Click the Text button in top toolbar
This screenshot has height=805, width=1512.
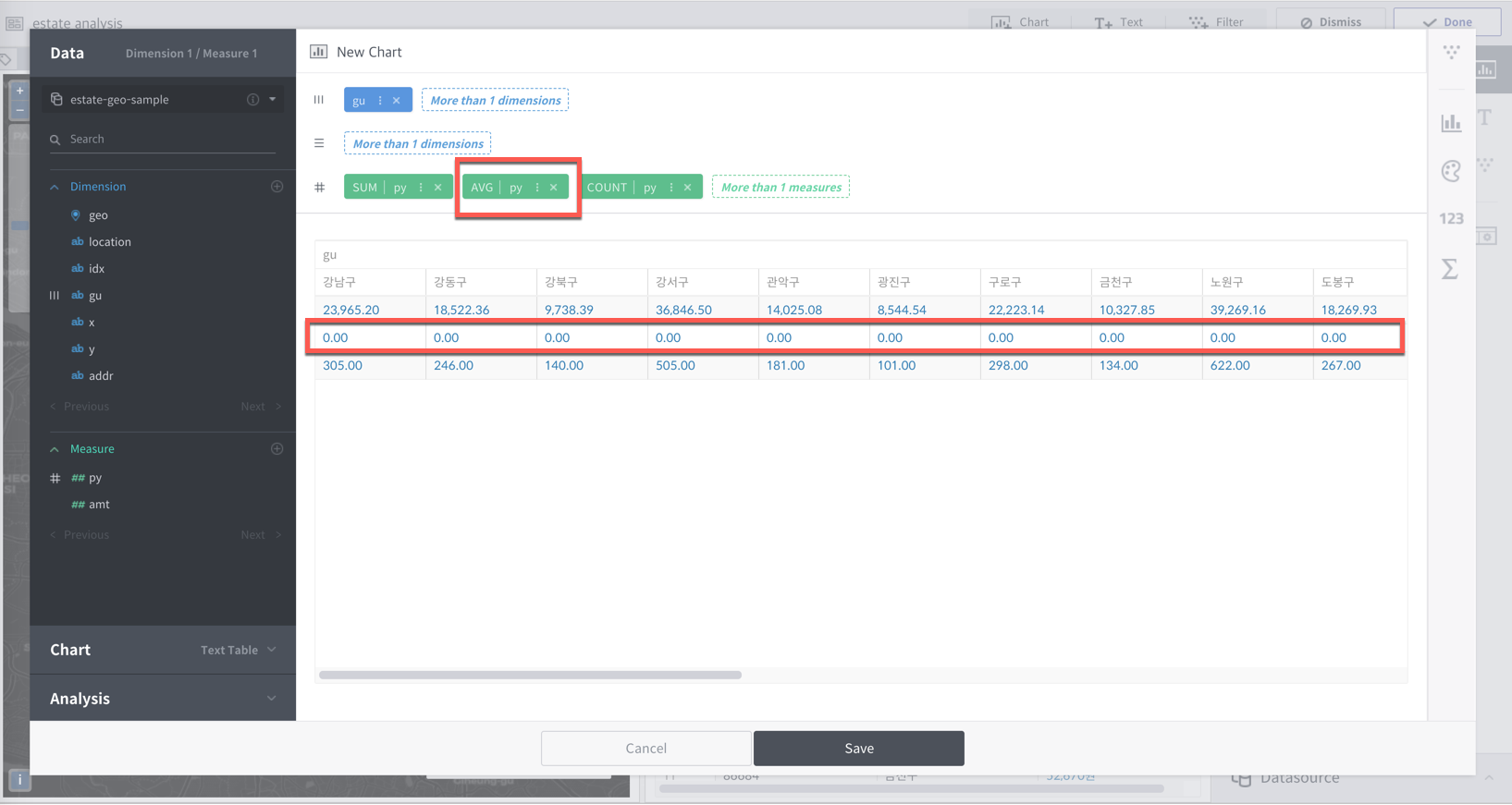point(1119,21)
